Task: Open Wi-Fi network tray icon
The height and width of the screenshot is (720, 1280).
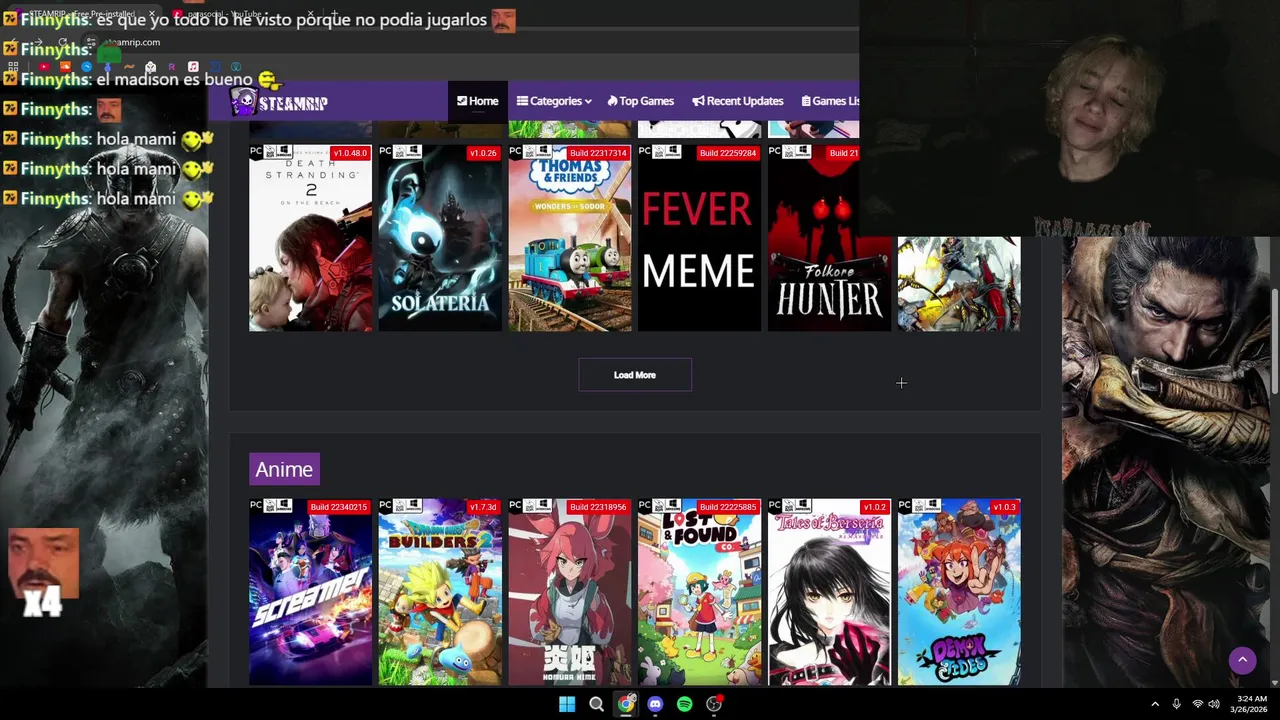Action: [x=1197, y=704]
